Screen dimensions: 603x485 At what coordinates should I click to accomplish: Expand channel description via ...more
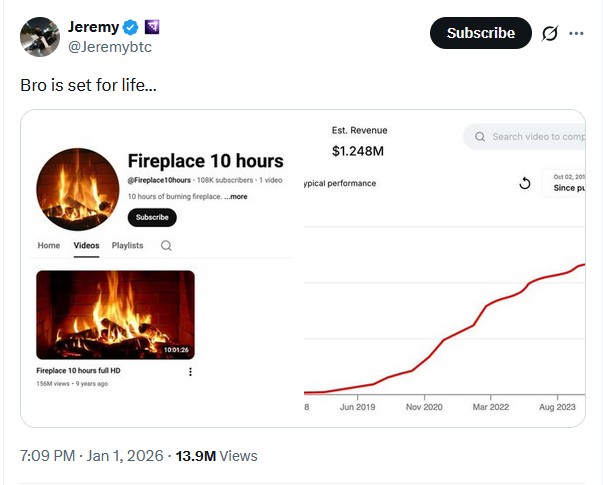pos(236,197)
